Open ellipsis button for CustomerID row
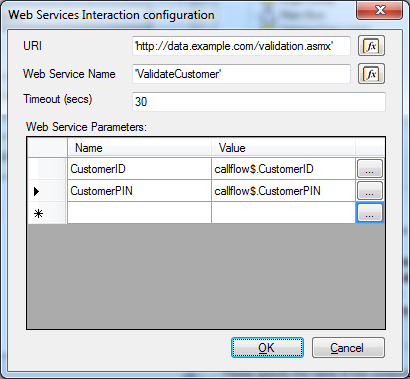This screenshot has width=410, height=379. coord(370,169)
